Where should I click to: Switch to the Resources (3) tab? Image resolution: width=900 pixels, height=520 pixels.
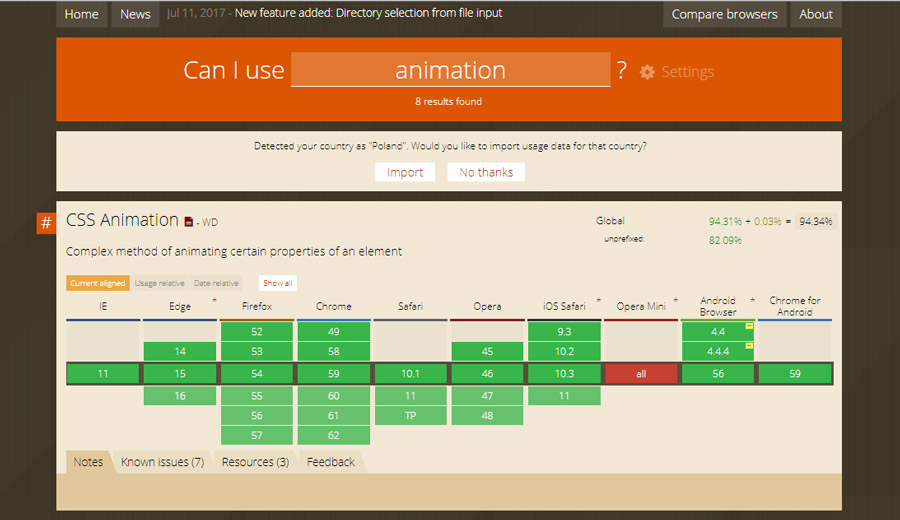(x=255, y=462)
